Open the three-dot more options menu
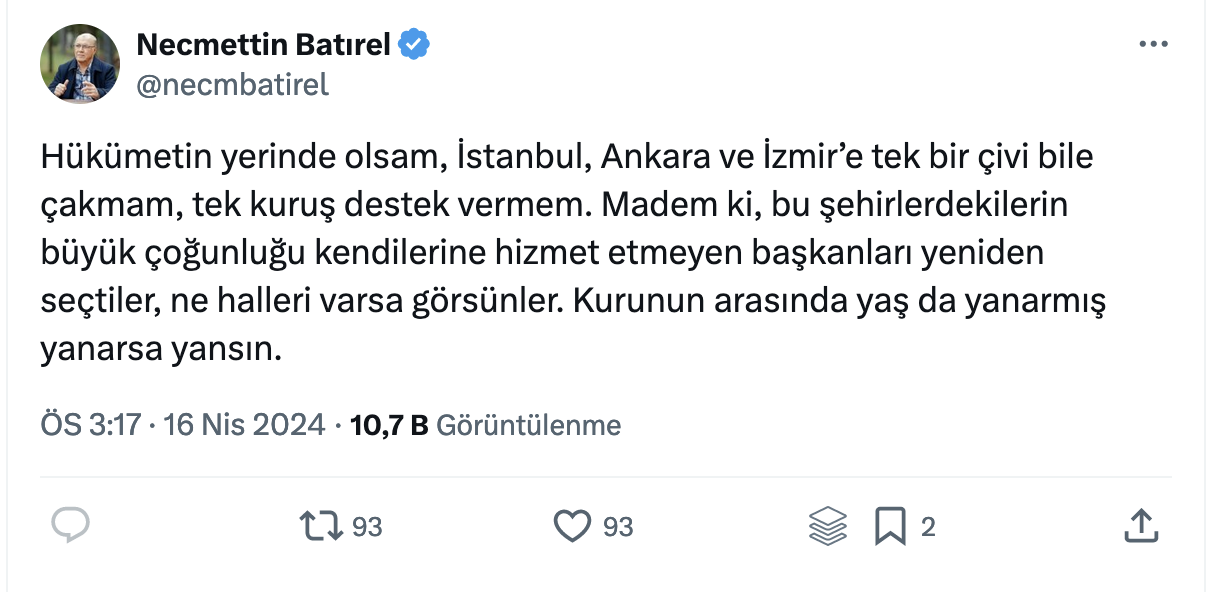1212x592 pixels. coord(1153,44)
